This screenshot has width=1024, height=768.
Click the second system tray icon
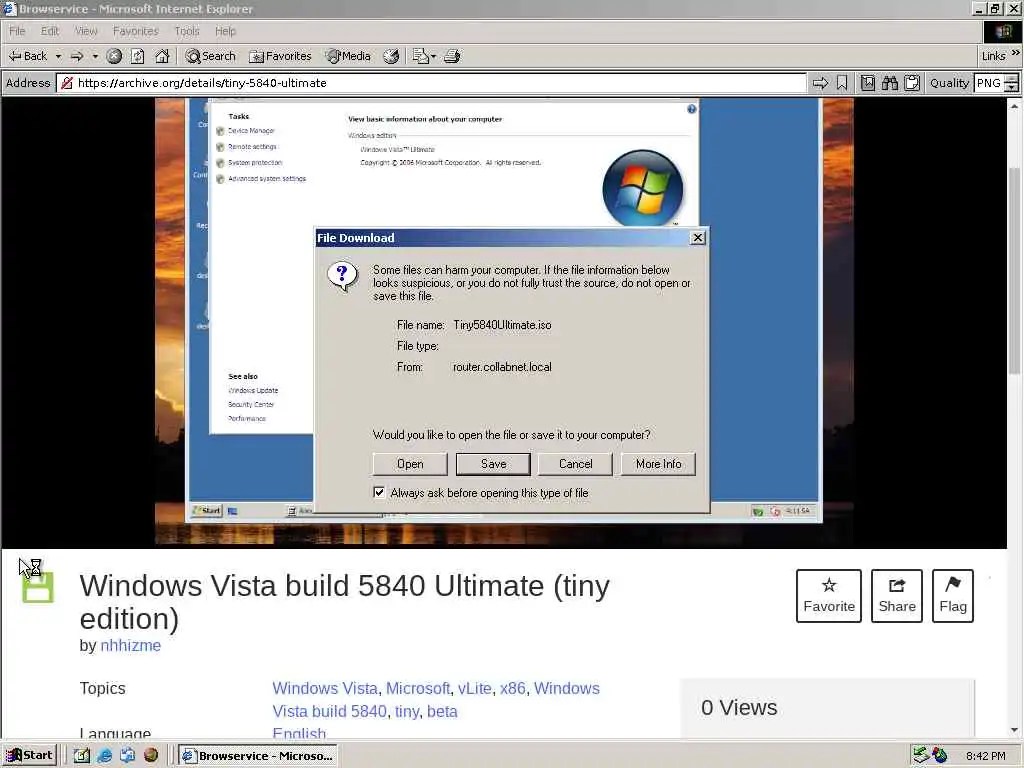click(x=940, y=755)
